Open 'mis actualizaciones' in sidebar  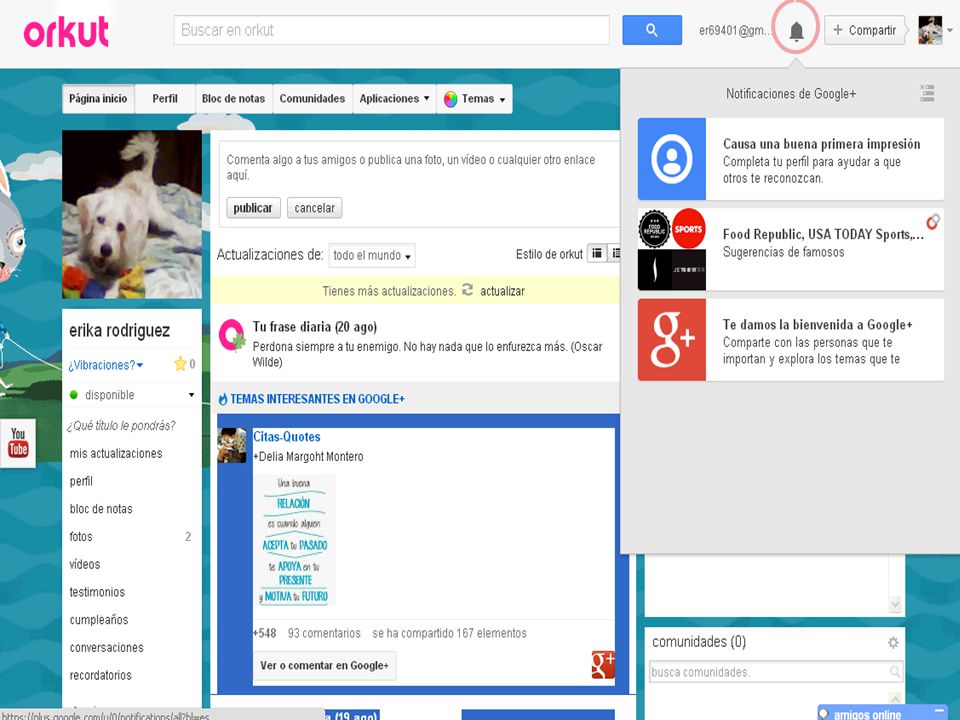(116, 454)
